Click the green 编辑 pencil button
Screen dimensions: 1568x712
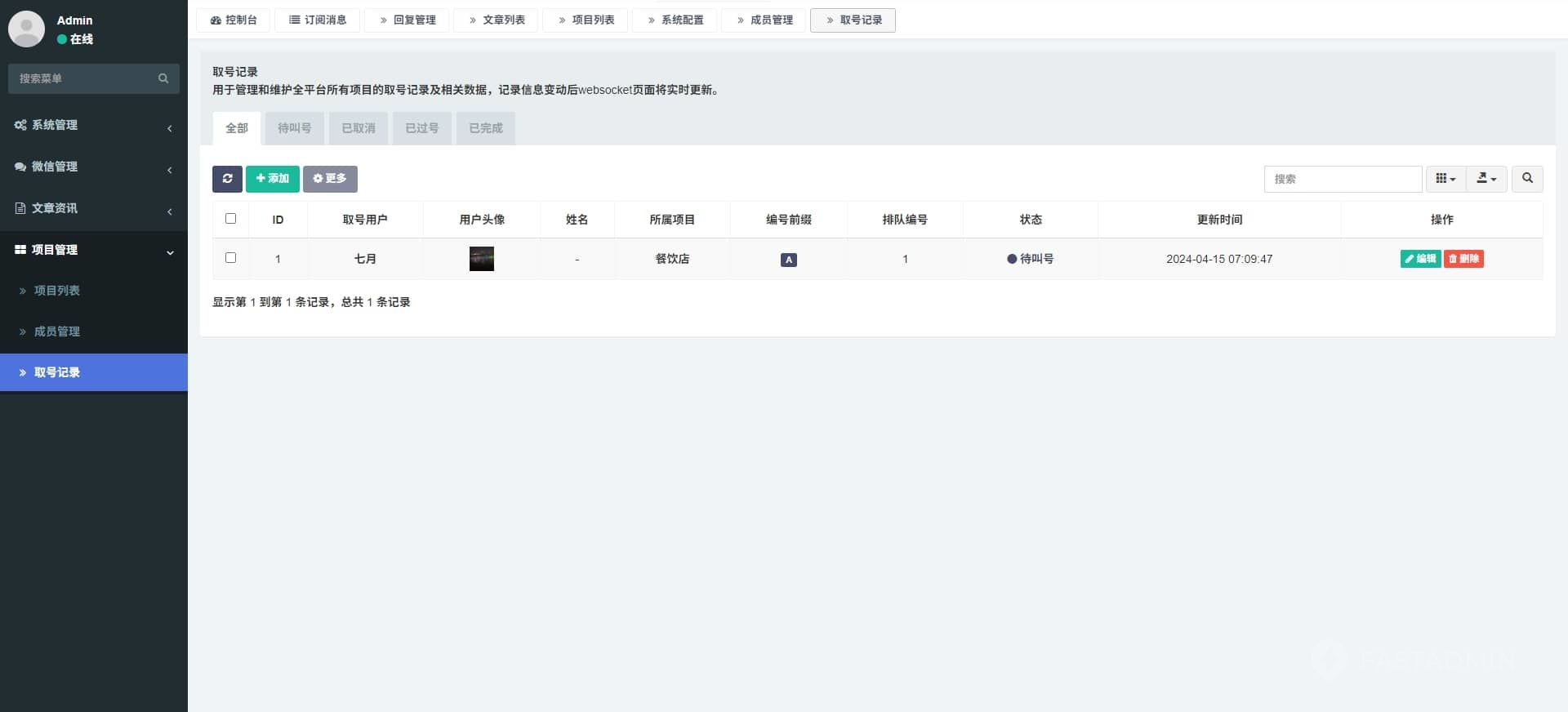1420,259
